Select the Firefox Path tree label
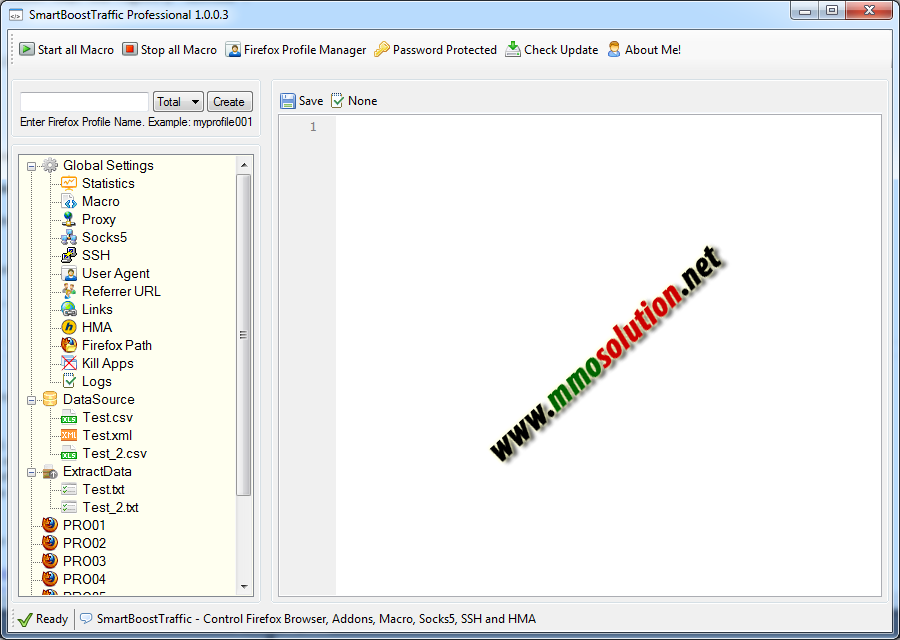900x640 pixels. pos(117,346)
